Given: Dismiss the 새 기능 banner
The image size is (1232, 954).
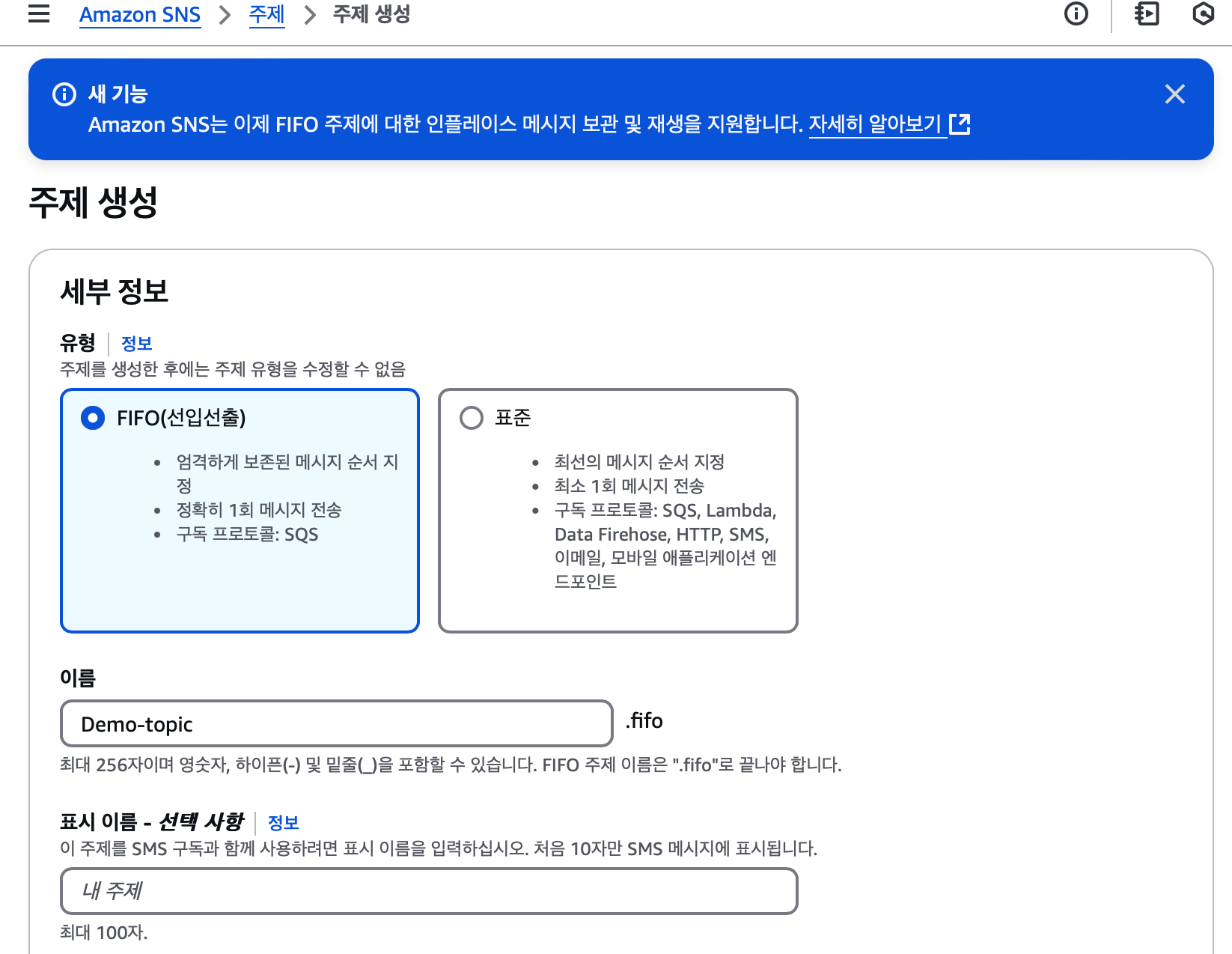Looking at the screenshot, I should pyautogui.click(x=1175, y=94).
